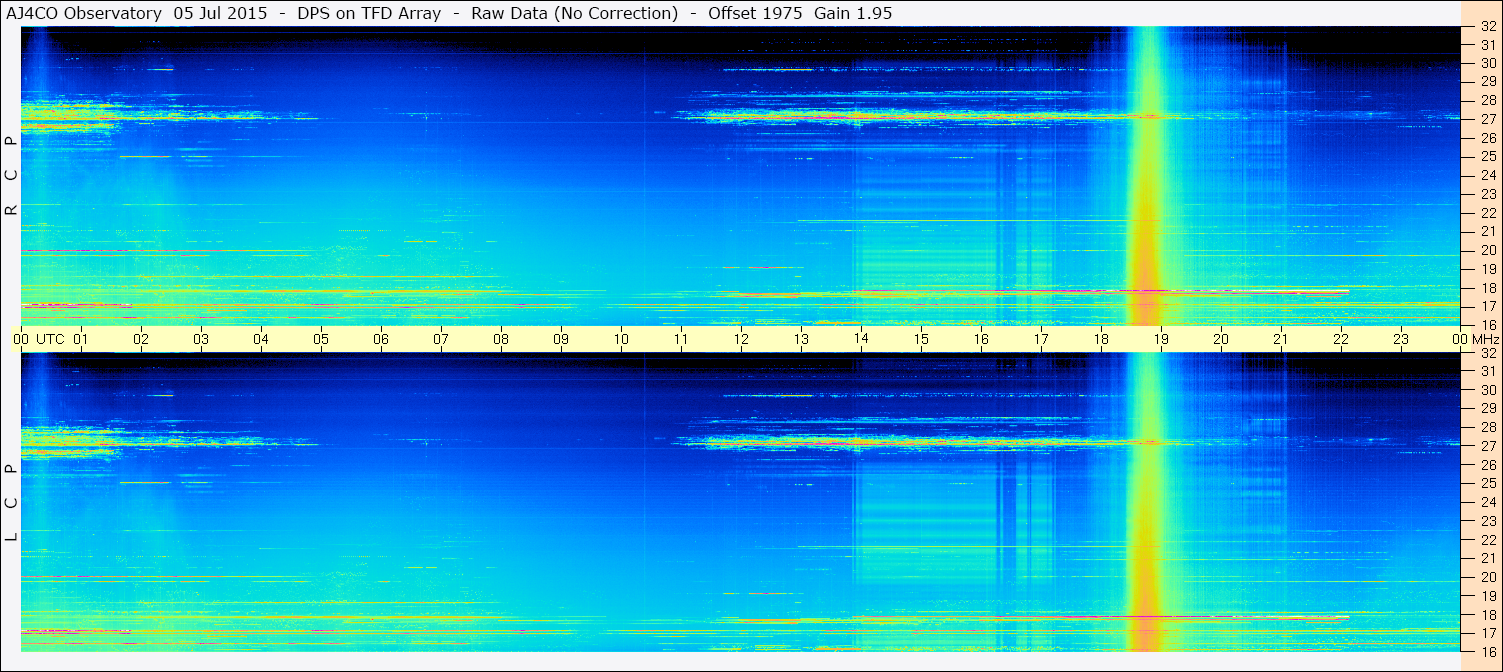
Task: Select the 15 hour mark on time axis
Action: [921, 339]
